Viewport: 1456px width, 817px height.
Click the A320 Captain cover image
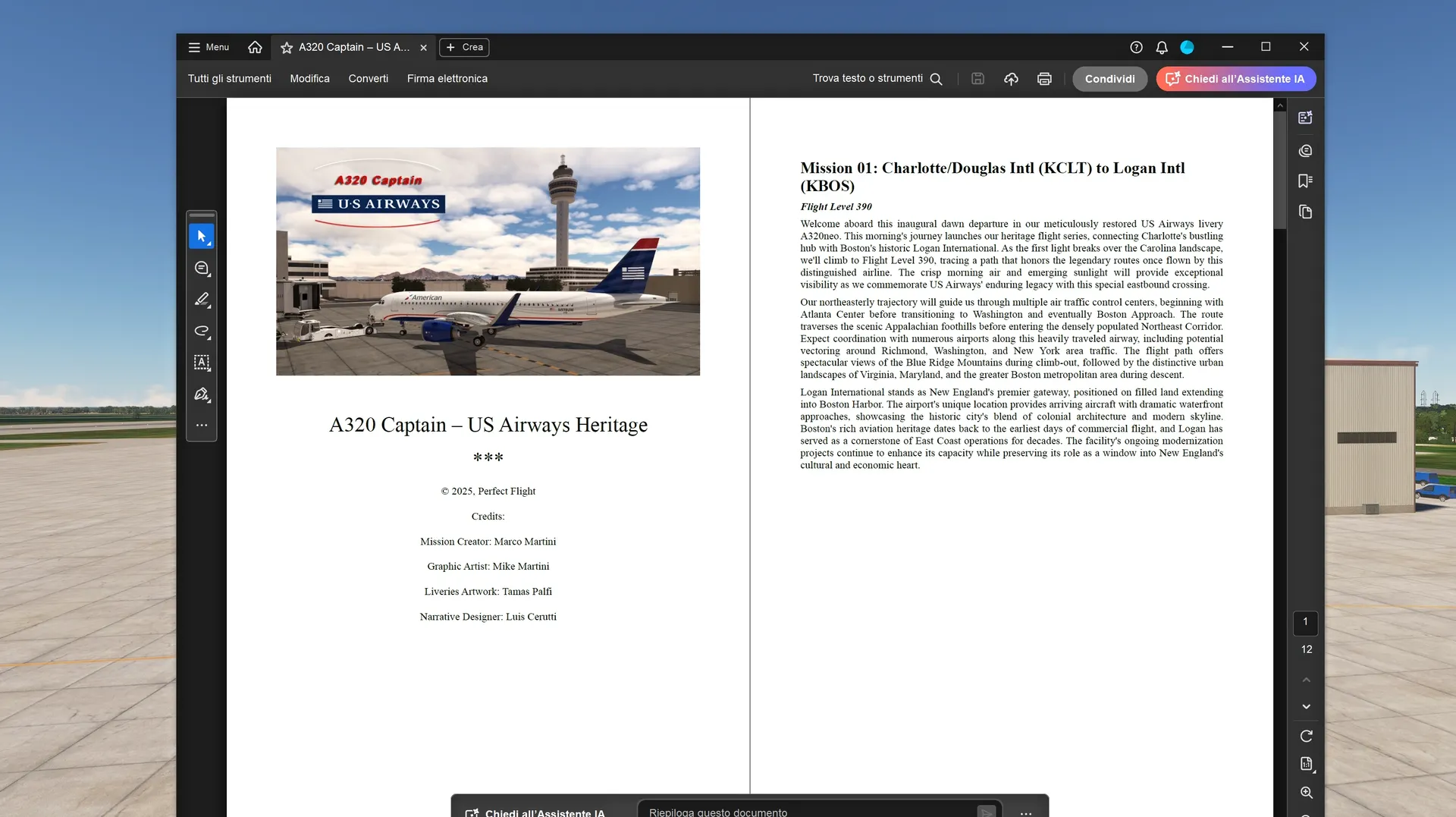[488, 261]
